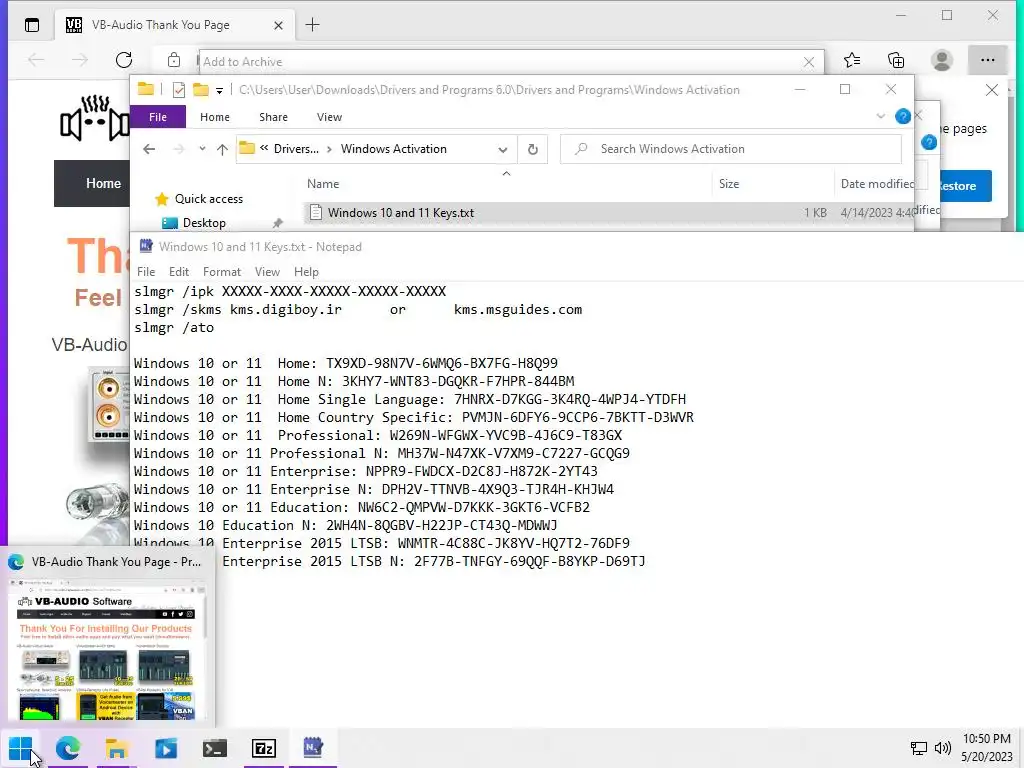
Task: Click kms.msguides.com text in Notepad
Action: pos(518,310)
